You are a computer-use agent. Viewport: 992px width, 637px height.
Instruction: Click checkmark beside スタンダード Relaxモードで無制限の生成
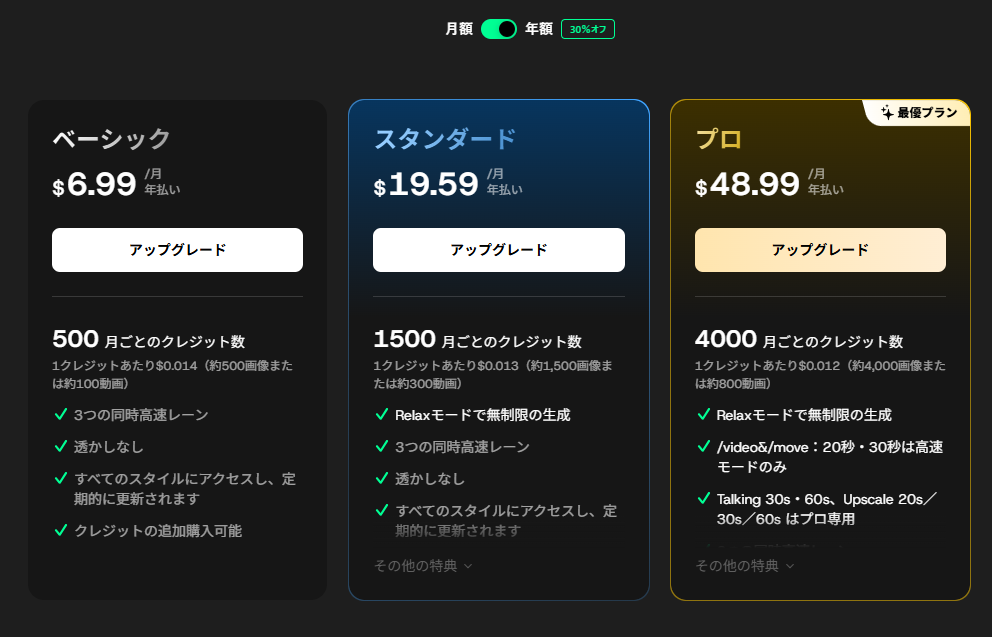coord(382,415)
